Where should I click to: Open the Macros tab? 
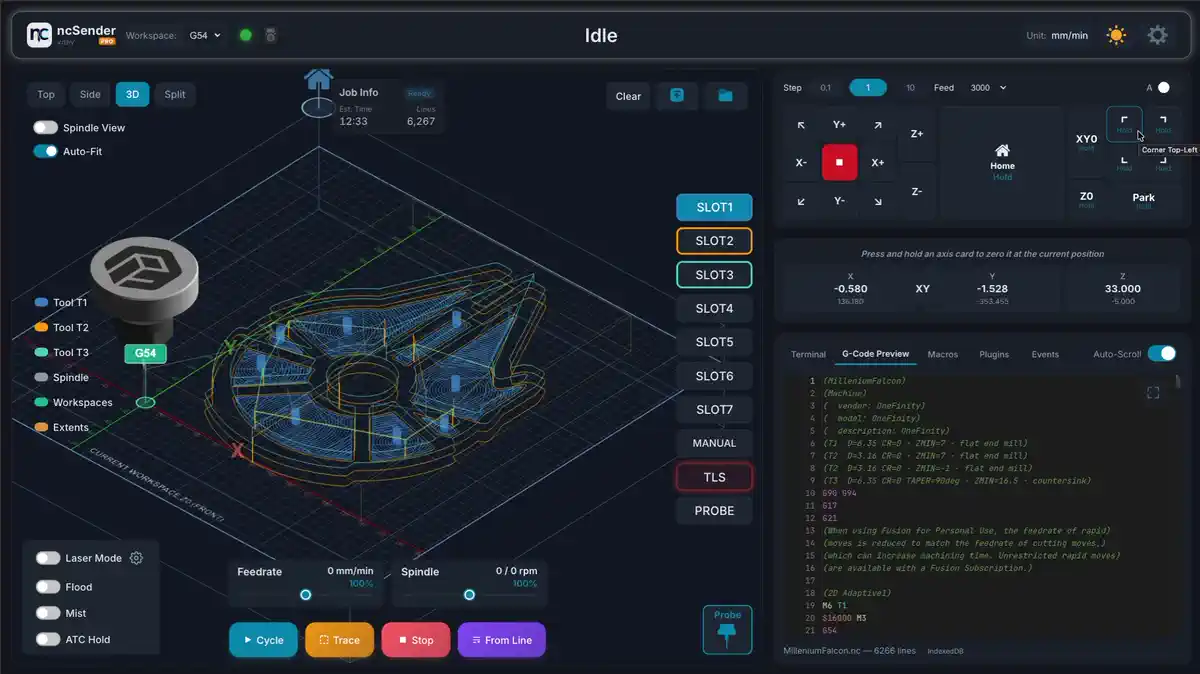tap(943, 354)
